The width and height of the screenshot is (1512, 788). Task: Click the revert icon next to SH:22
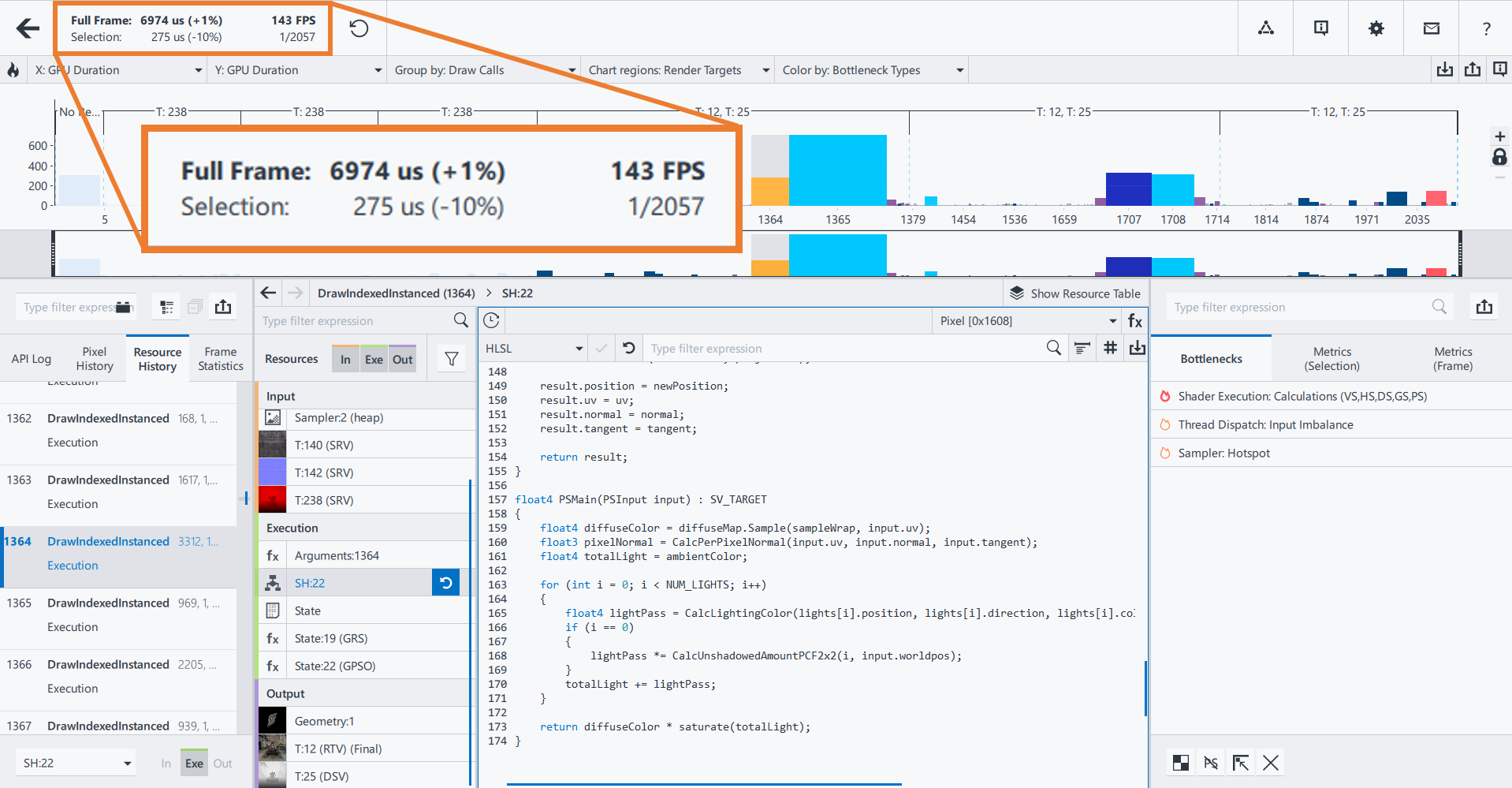click(445, 583)
